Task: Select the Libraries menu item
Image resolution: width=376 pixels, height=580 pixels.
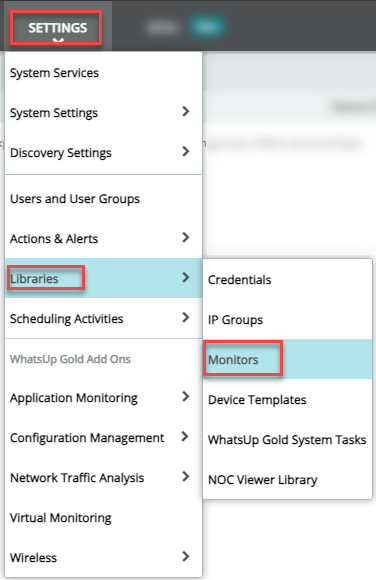Action: 103,278
